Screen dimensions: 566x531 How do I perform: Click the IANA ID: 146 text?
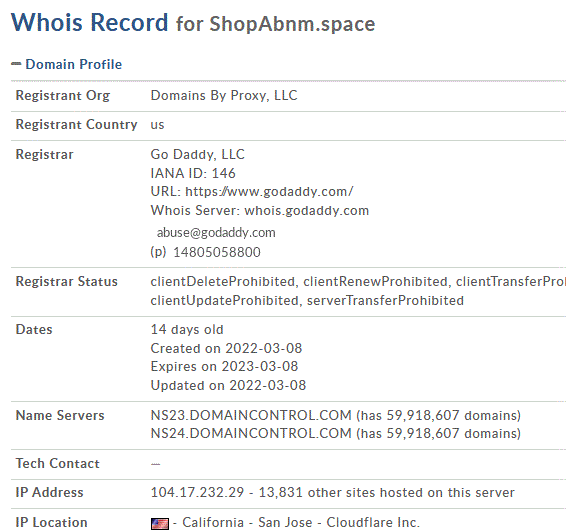pyautogui.click(x=193, y=173)
